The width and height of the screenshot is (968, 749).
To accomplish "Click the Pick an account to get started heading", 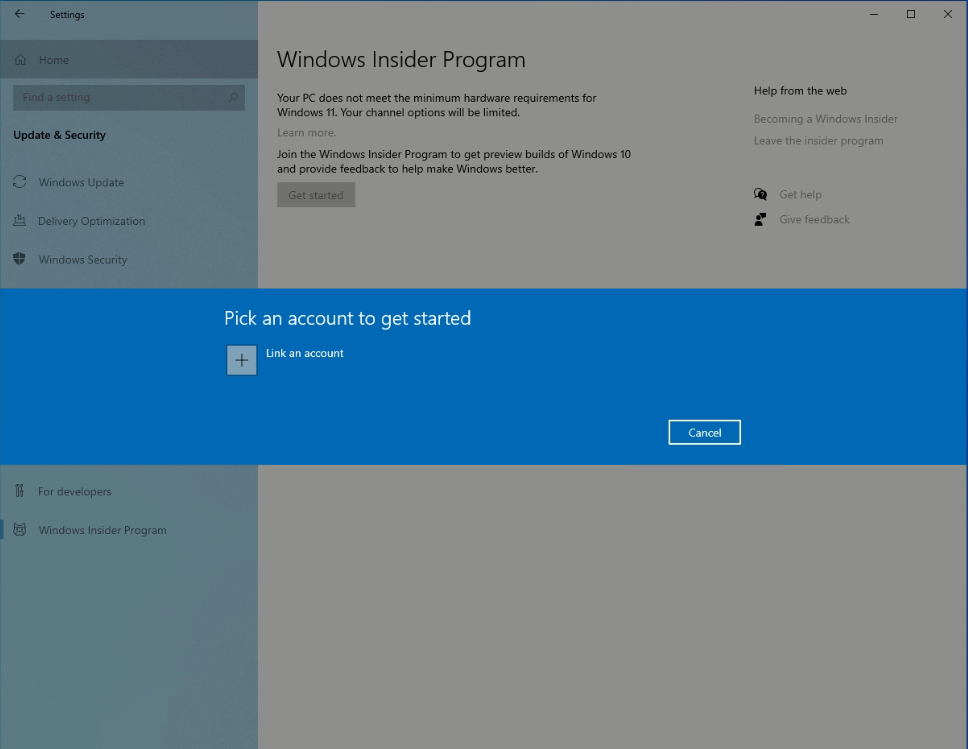I will point(348,318).
